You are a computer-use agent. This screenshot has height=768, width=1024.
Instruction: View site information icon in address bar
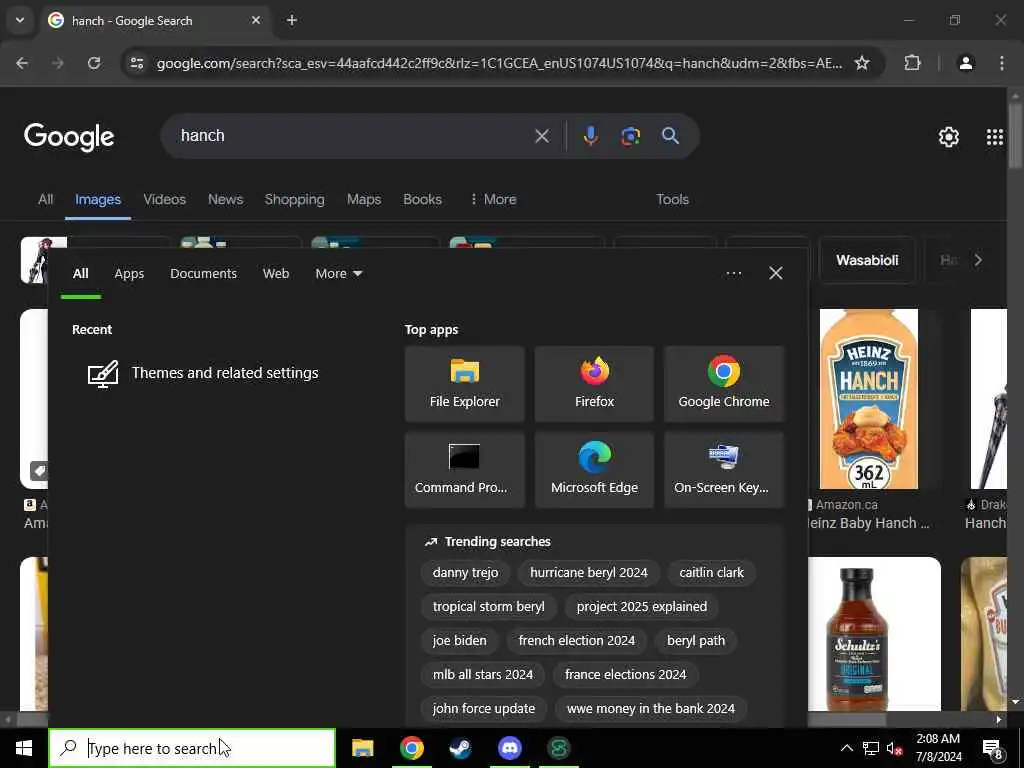(x=136, y=63)
